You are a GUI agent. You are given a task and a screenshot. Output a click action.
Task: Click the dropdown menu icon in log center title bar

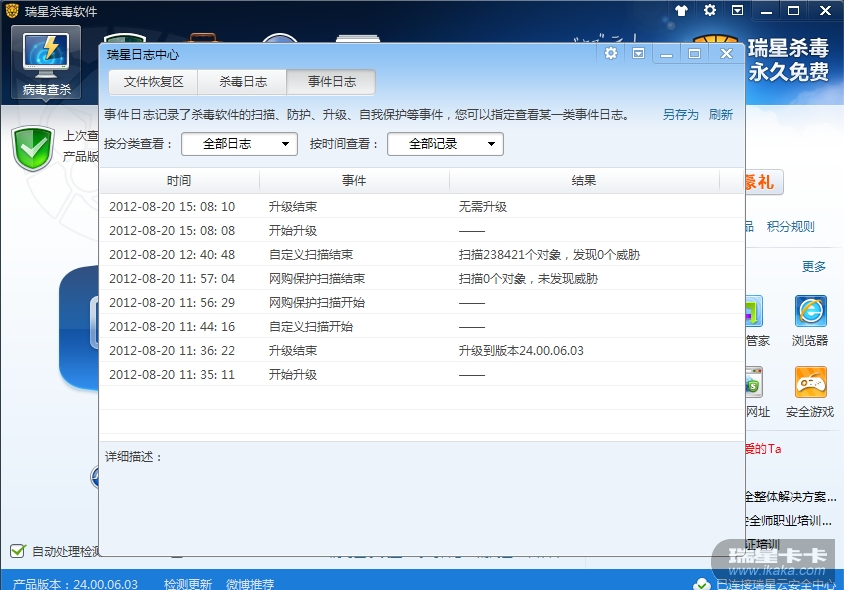point(638,54)
